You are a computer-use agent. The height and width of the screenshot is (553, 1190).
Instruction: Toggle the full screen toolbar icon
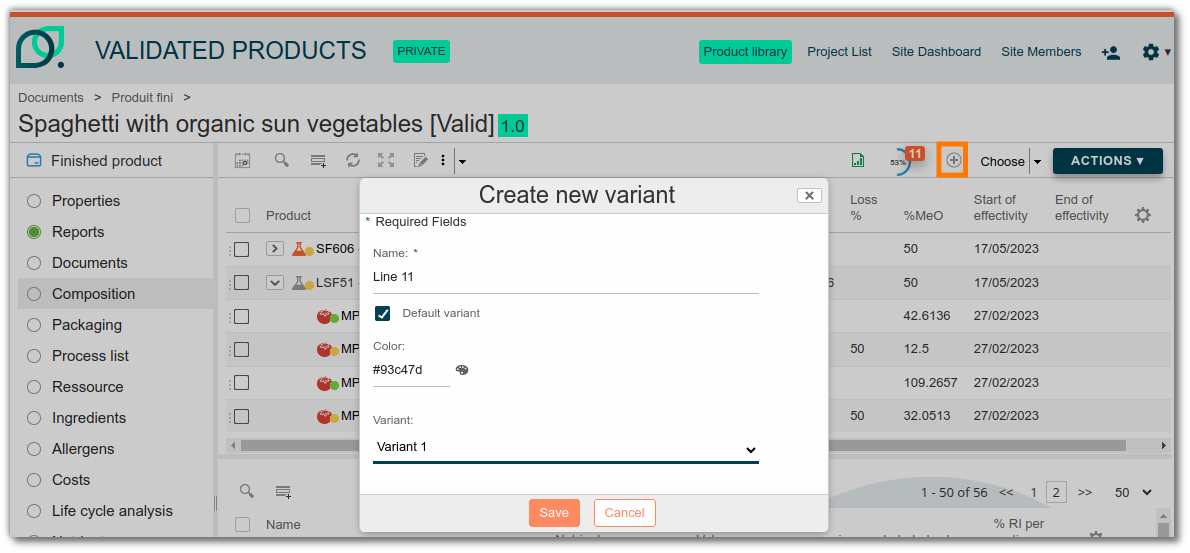point(386,160)
